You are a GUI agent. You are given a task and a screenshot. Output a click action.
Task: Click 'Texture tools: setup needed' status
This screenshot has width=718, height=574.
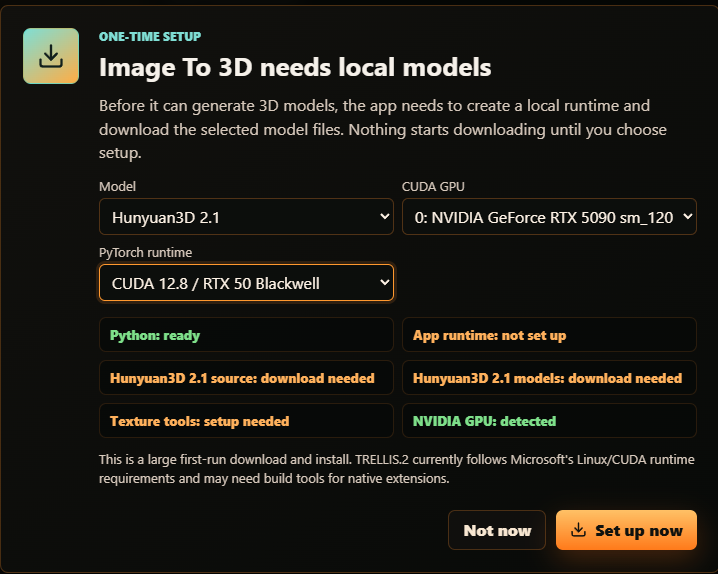[x=246, y=421]
